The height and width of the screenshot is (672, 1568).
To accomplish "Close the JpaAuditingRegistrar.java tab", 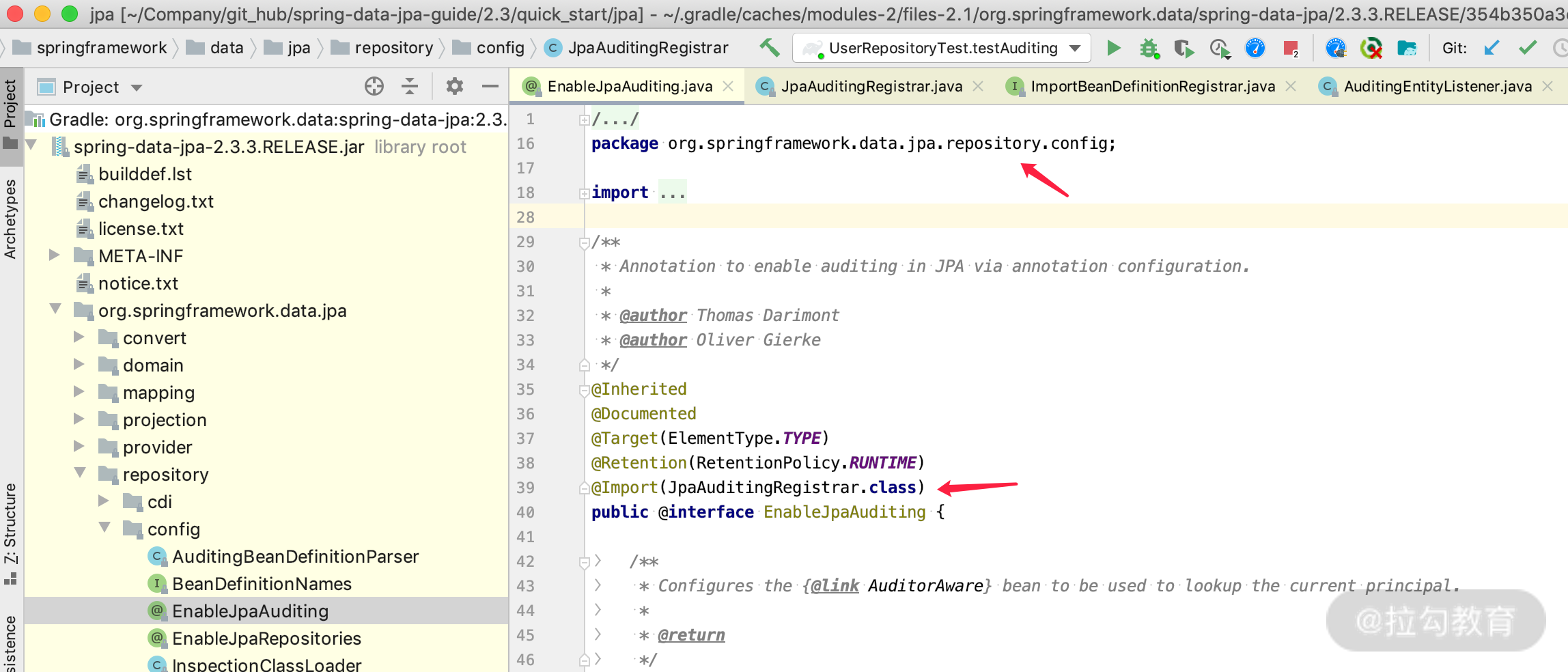I will coord(978,86).
